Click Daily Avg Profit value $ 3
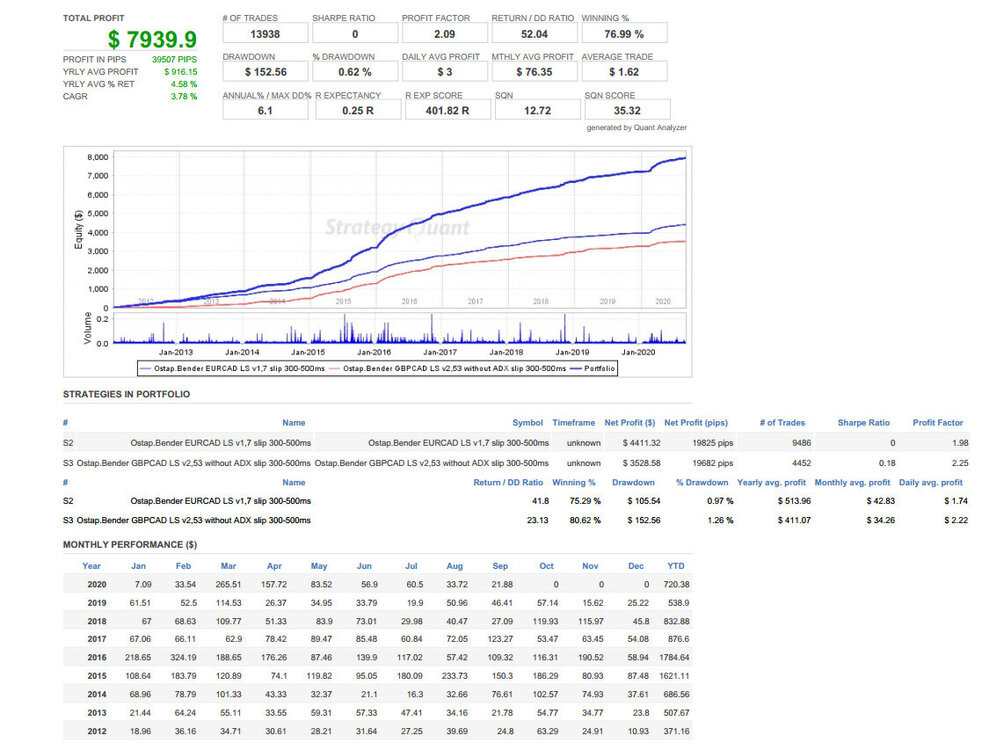Viewport: 982px width, 750px height. [445, 72]
